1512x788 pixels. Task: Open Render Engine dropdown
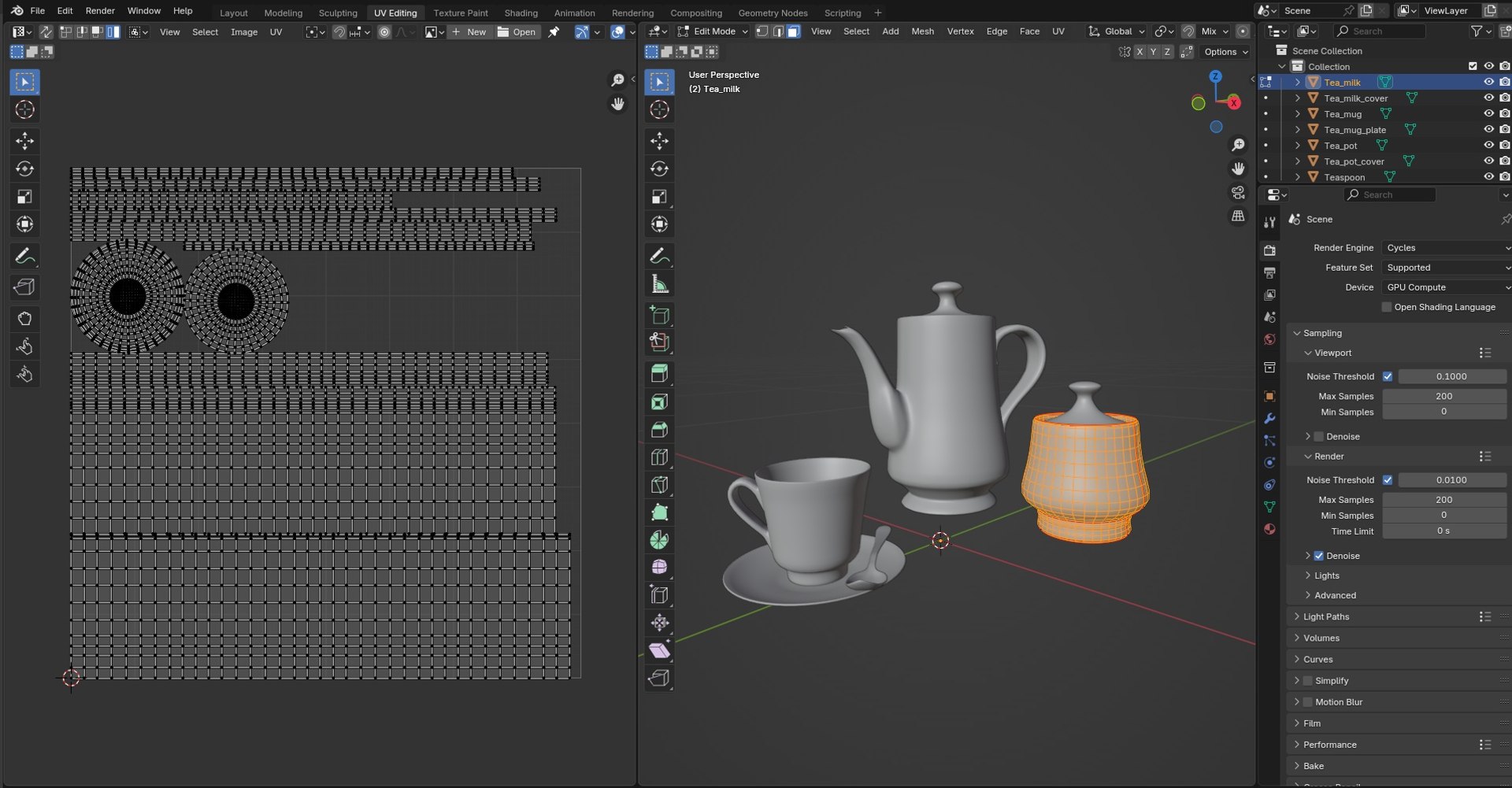(x=1447, y=248)
